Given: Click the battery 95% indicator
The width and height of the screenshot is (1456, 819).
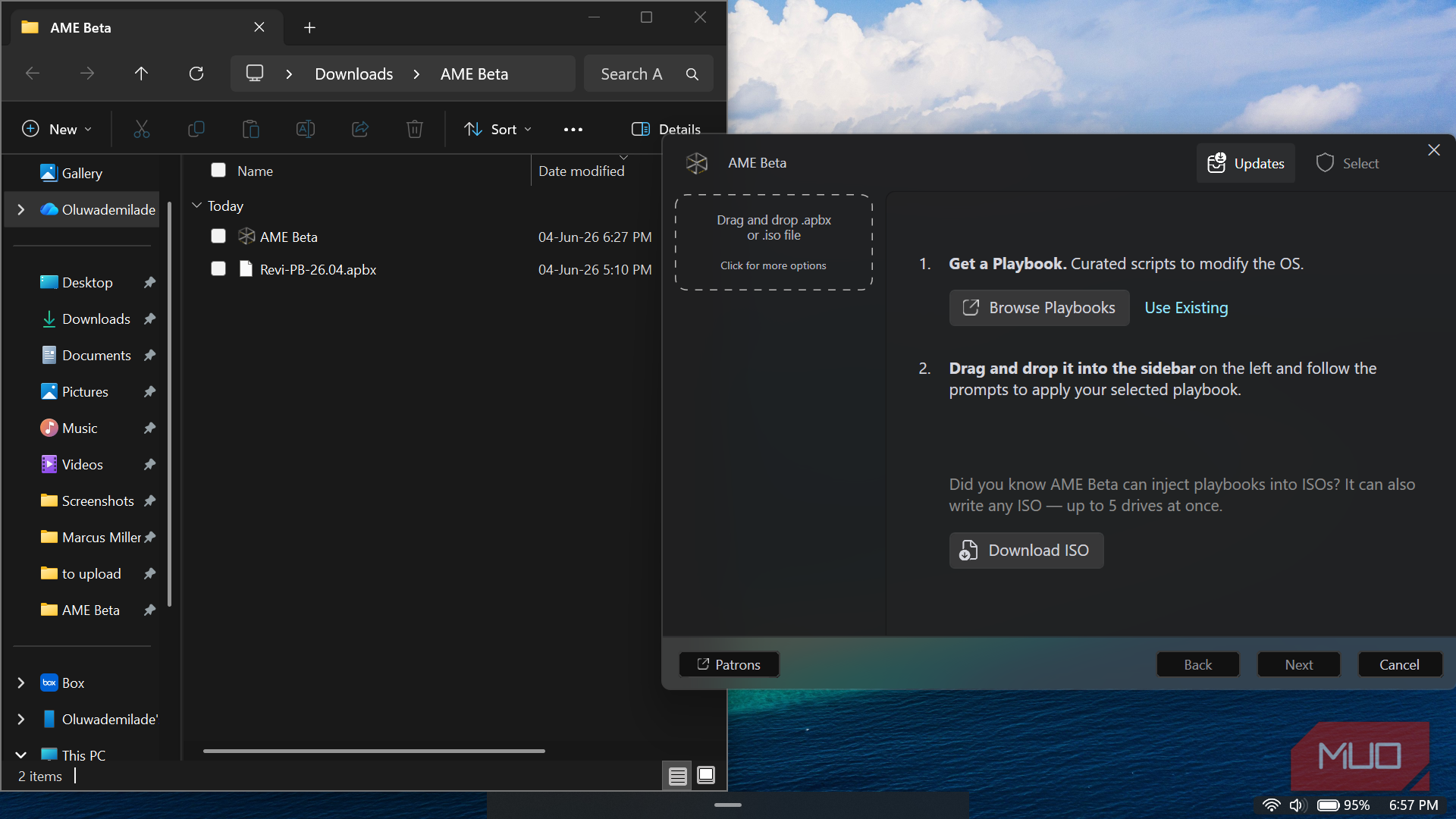Looking at the screenshot, I should click(x=1343, y=805).
